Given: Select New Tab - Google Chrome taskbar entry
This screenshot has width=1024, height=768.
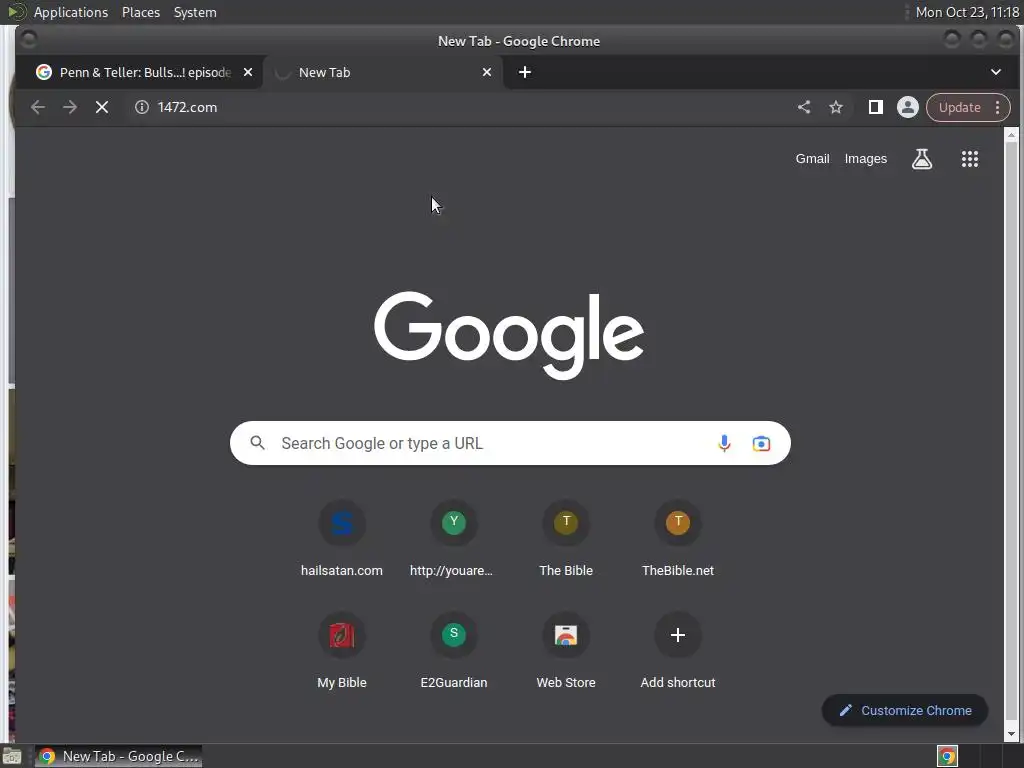Looking at the screenshot, I should point(119,756).
